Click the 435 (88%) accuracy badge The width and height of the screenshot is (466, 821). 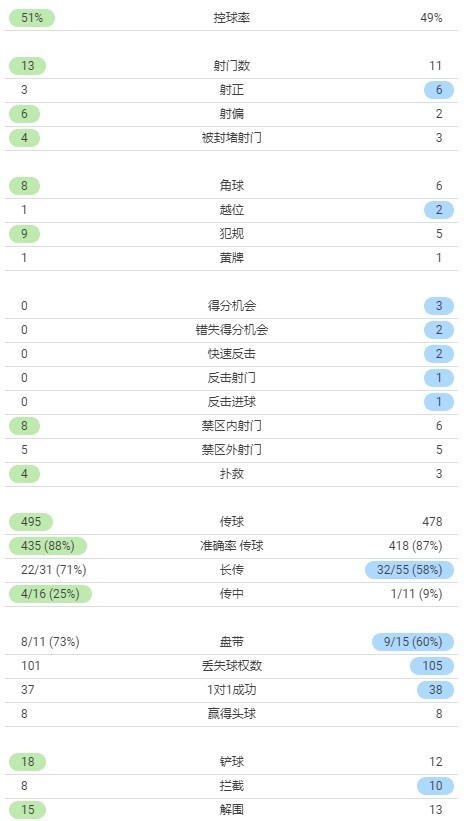(x=48, y=546)
